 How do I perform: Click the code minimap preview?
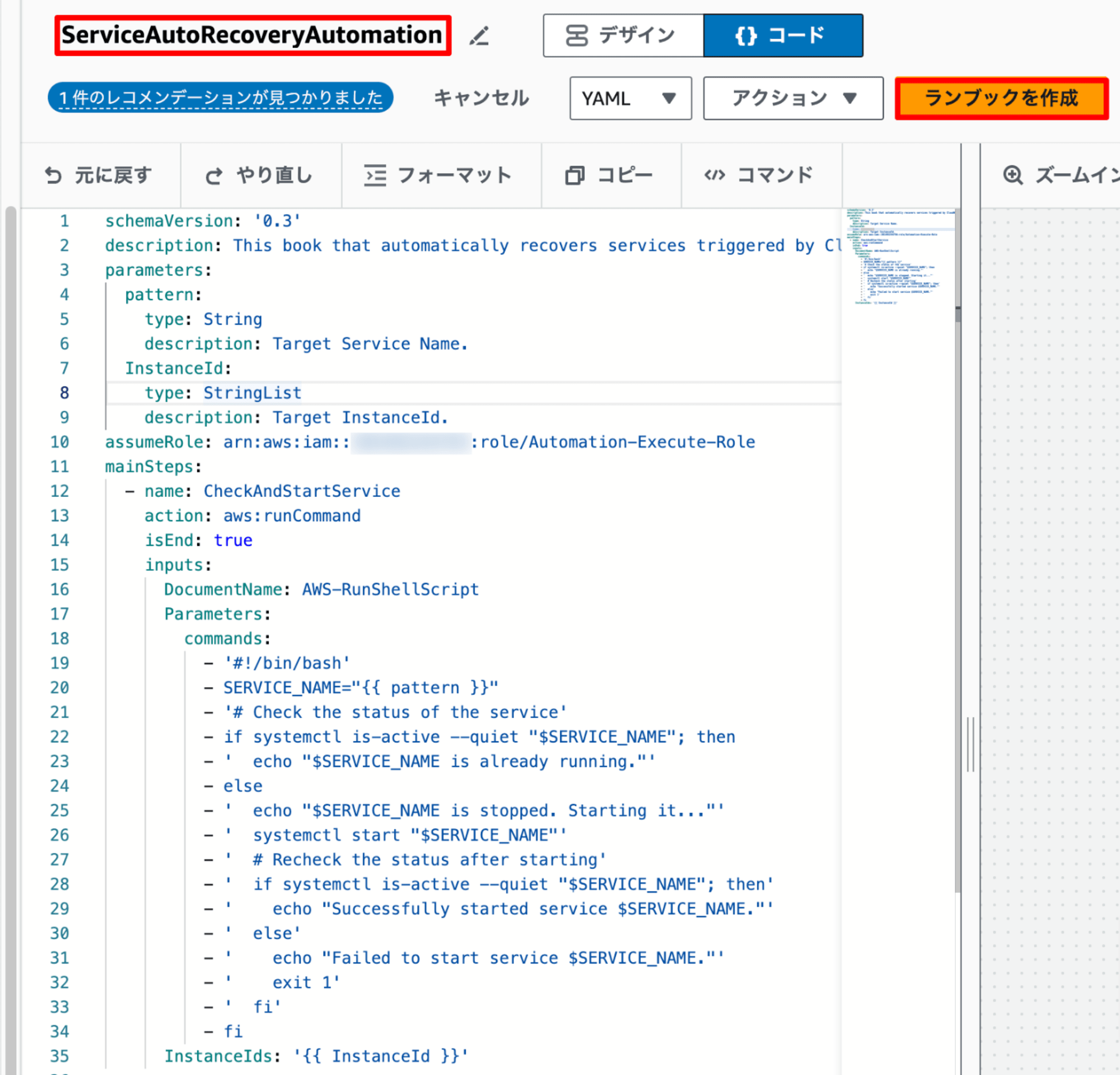pos(899,257)
